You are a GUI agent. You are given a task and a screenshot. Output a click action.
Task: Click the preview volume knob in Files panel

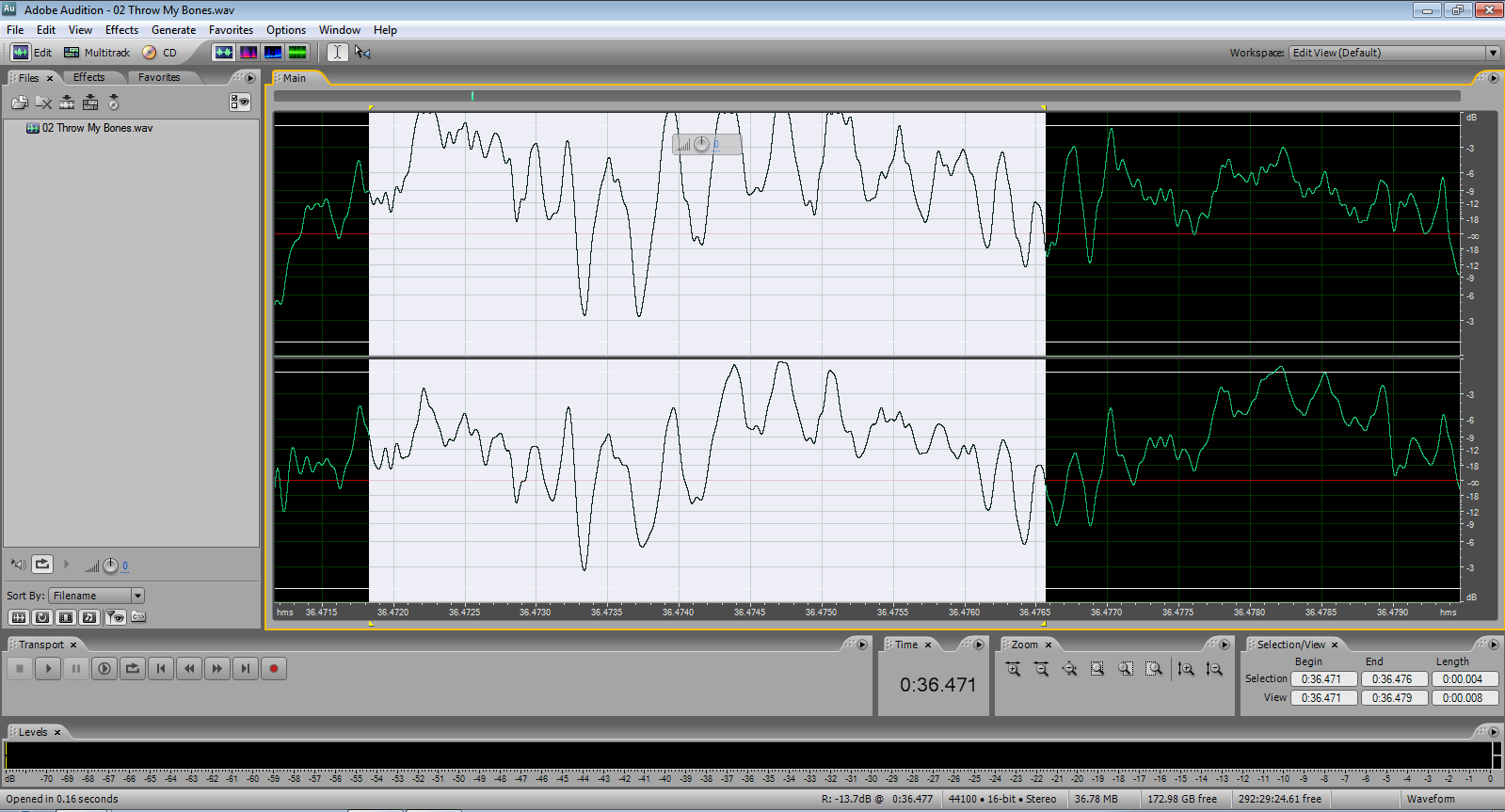(110, 565)
